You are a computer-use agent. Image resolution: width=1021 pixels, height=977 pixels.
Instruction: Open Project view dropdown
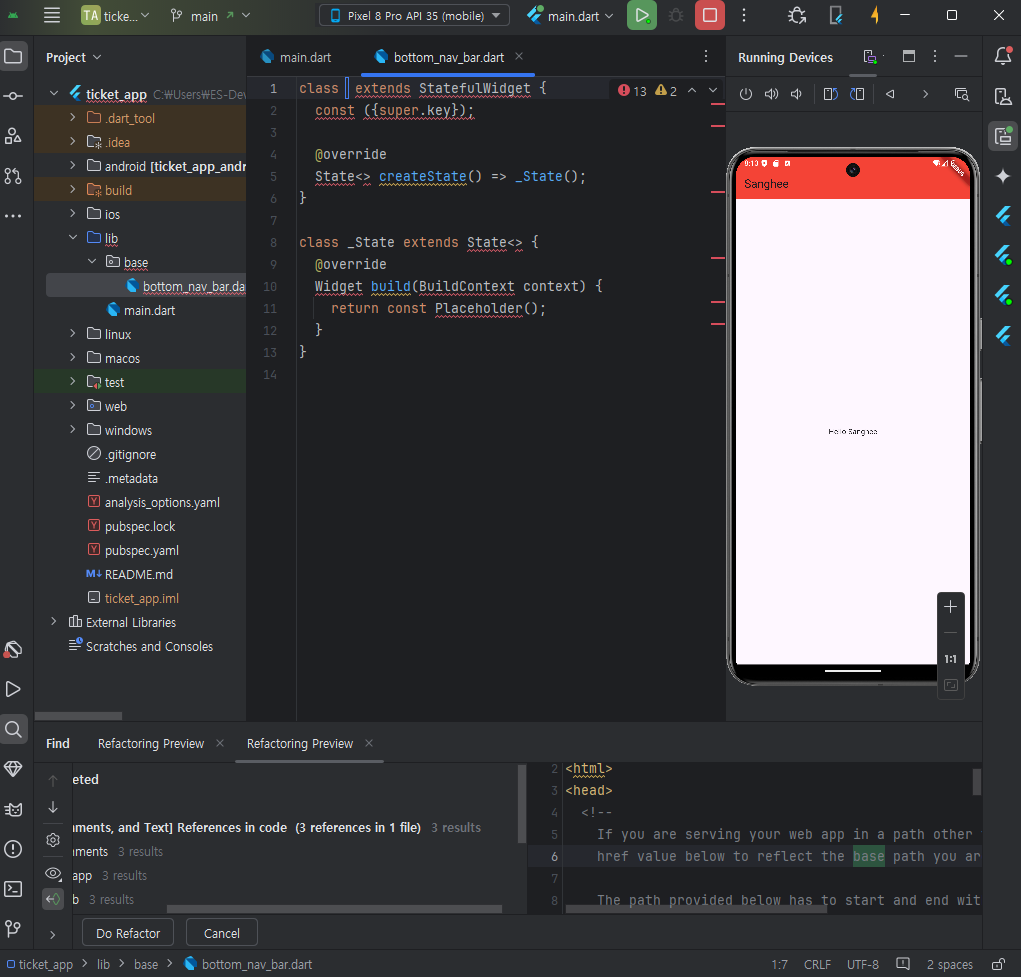coord(74,57)
